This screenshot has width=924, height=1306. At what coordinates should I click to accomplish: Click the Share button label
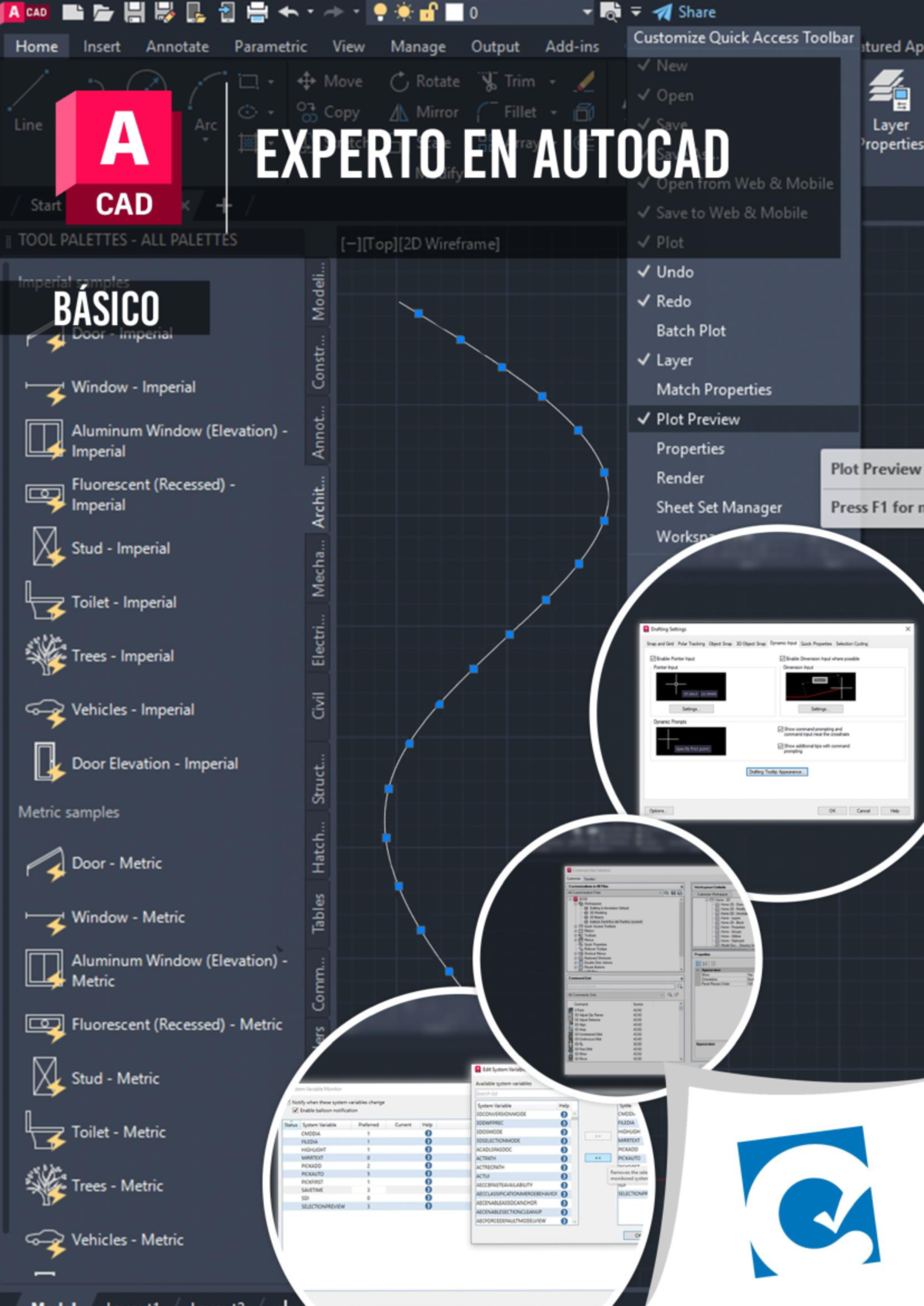pos(697,12)
